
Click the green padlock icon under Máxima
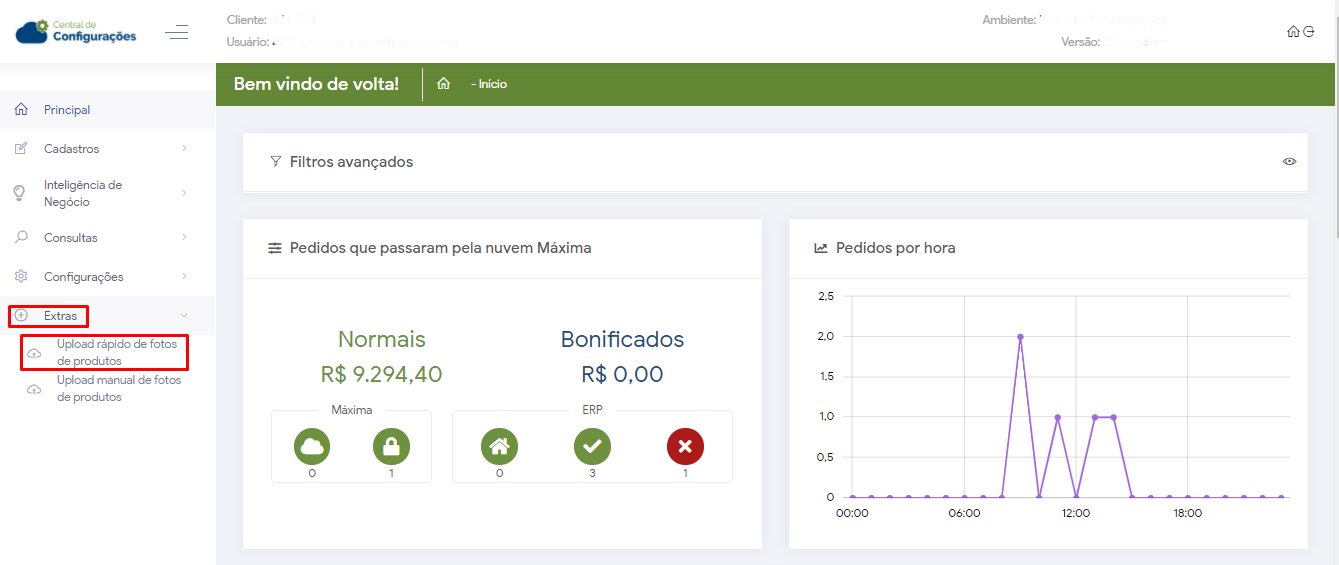(391, 446)
